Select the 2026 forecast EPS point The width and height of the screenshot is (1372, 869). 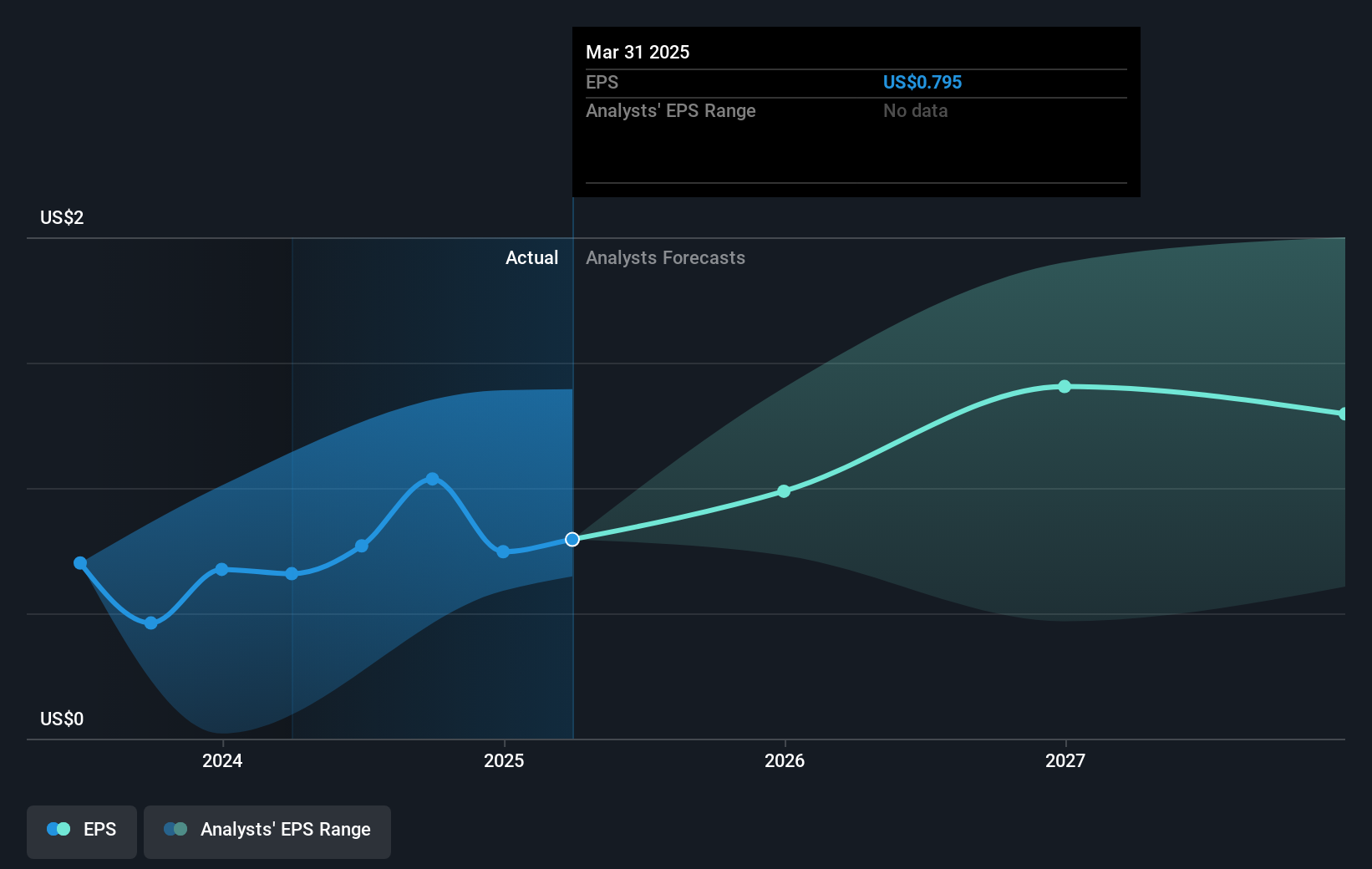(x=784, y=491)
